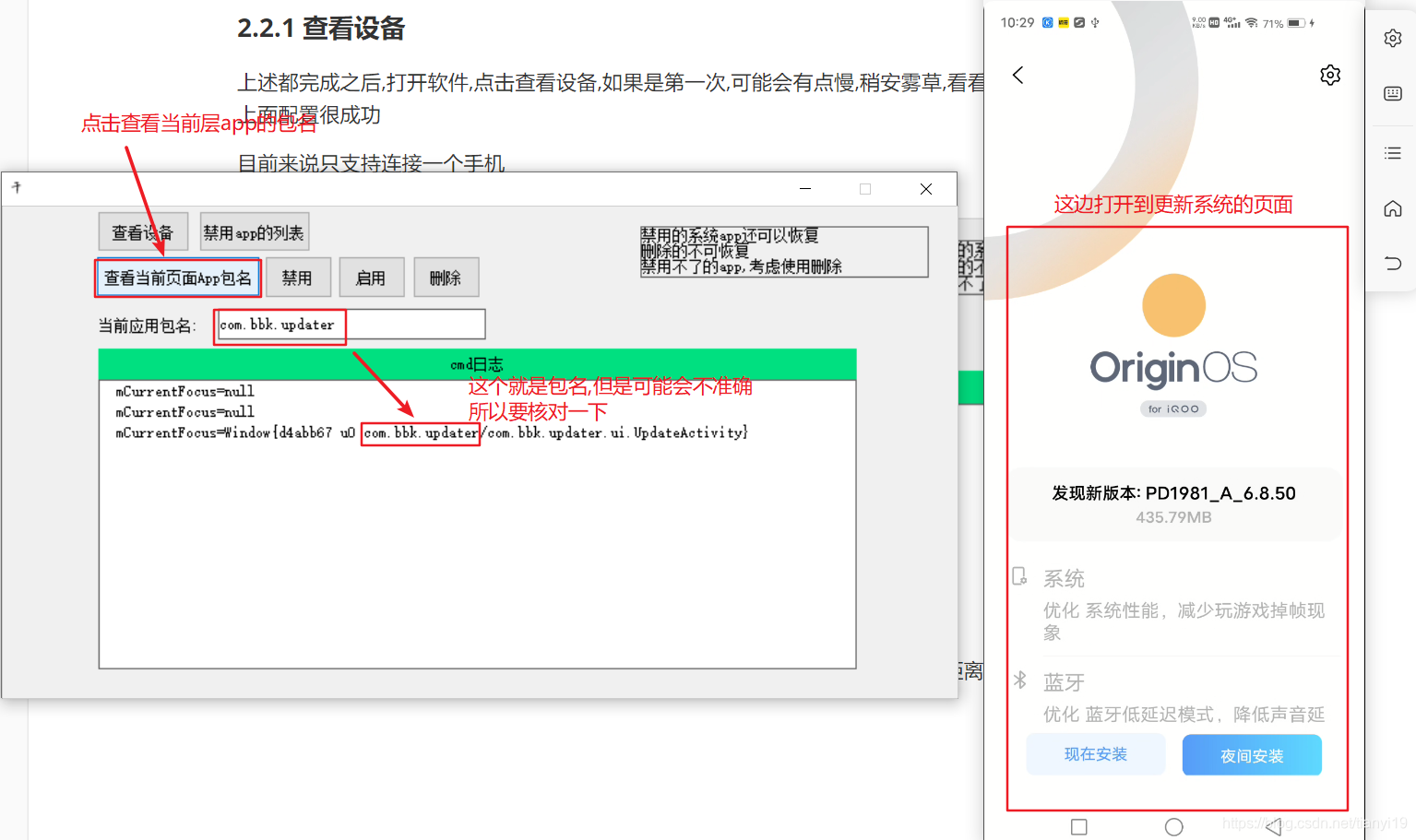Image resolution: width=1416 pixels, height=840 pixels.
Task: Click the 435.79MB size text
Action: pos(1173,517)
